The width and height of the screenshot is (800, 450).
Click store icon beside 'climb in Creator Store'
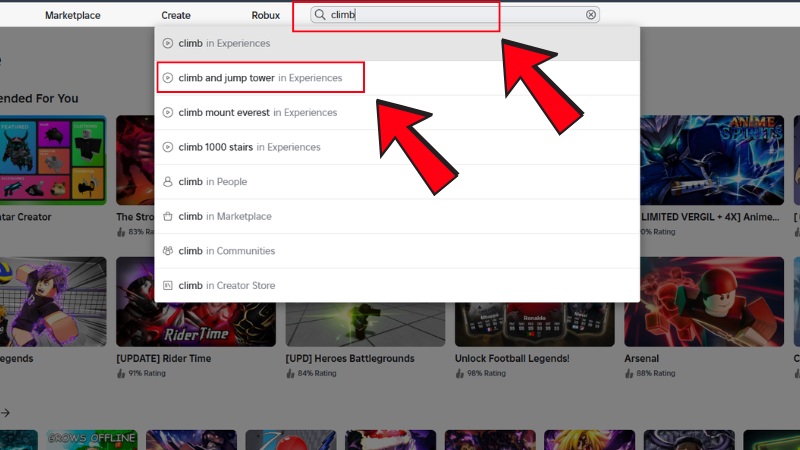pyautogui.click(x=168, y=286)
